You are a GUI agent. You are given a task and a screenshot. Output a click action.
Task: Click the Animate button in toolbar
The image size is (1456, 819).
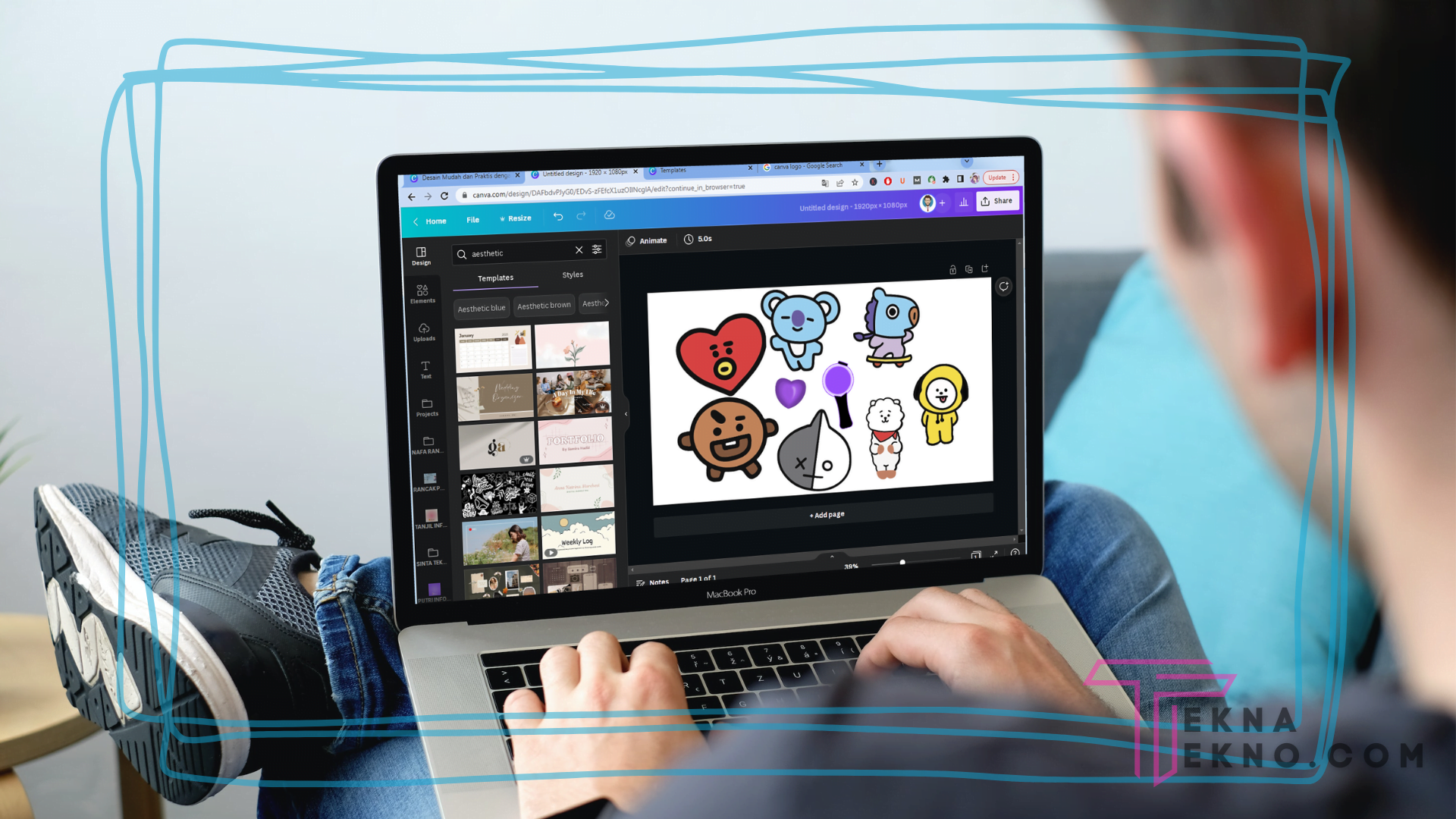click(x=648, y=239)
